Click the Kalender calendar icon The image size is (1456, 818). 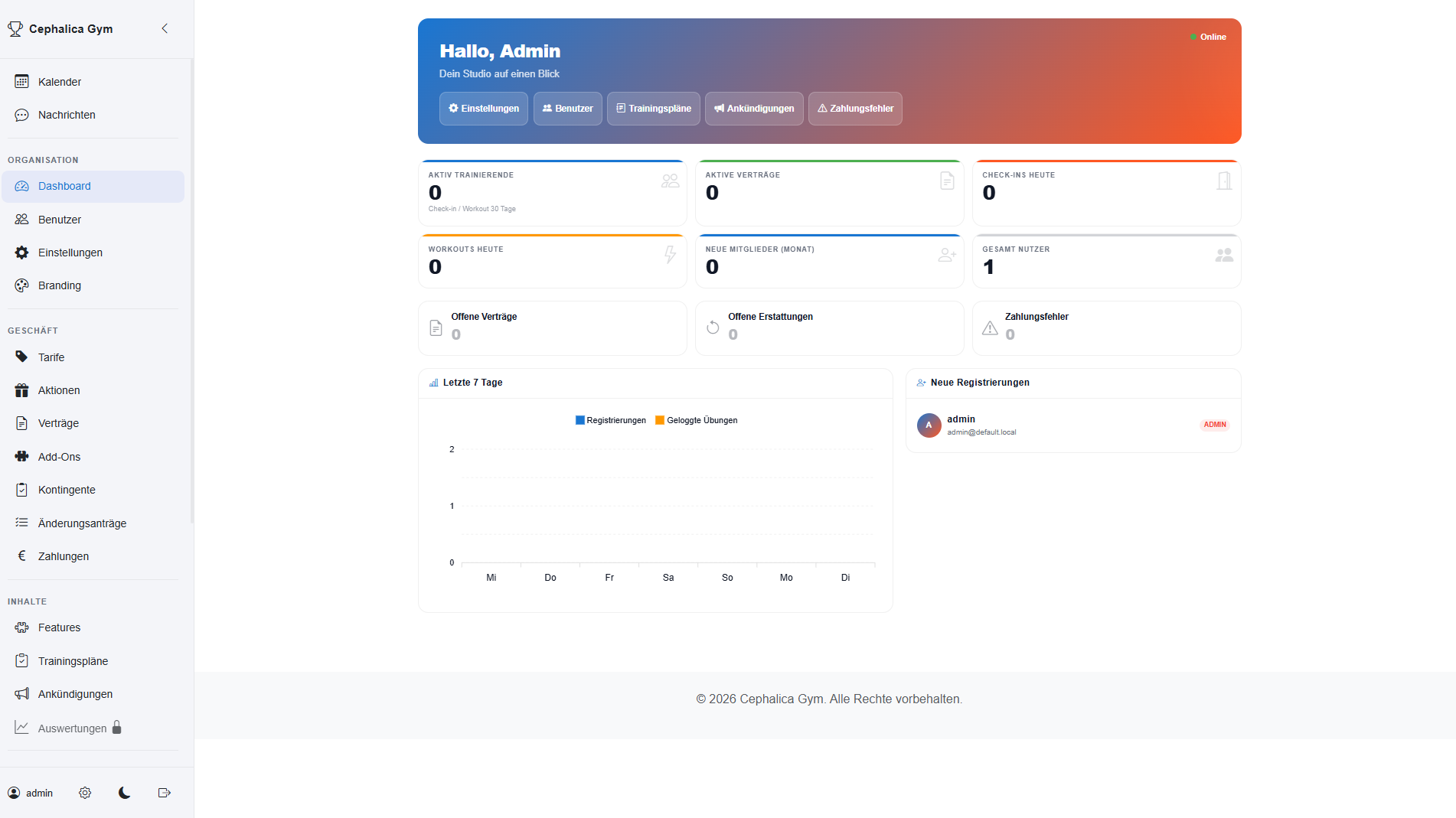[x=21, y=82]
